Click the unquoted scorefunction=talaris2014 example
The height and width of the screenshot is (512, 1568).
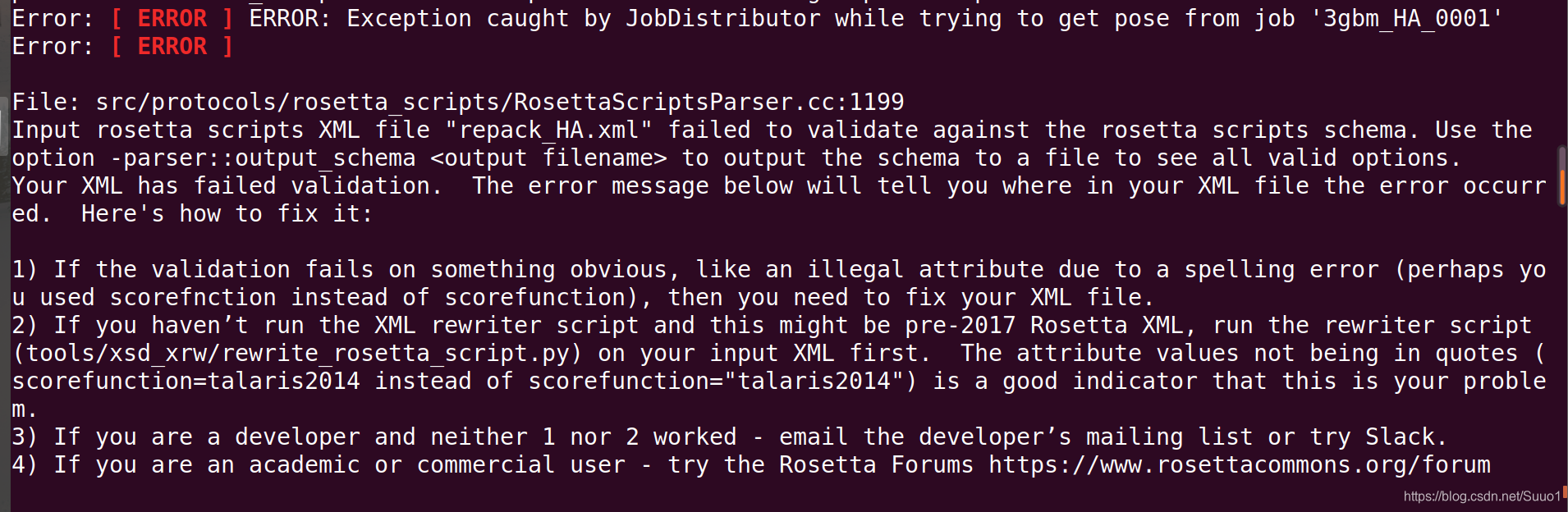pos(186,382)
